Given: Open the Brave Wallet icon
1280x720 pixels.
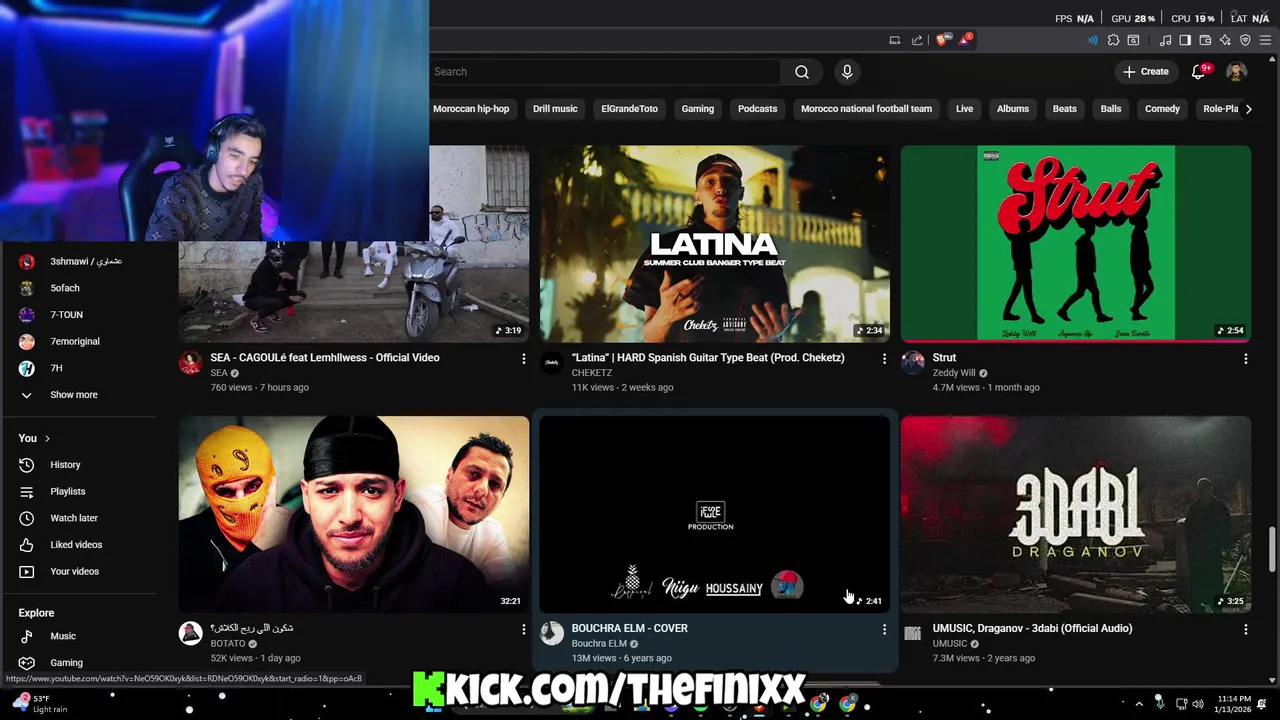Looking at the screenshot, I should coord(1205,40).
